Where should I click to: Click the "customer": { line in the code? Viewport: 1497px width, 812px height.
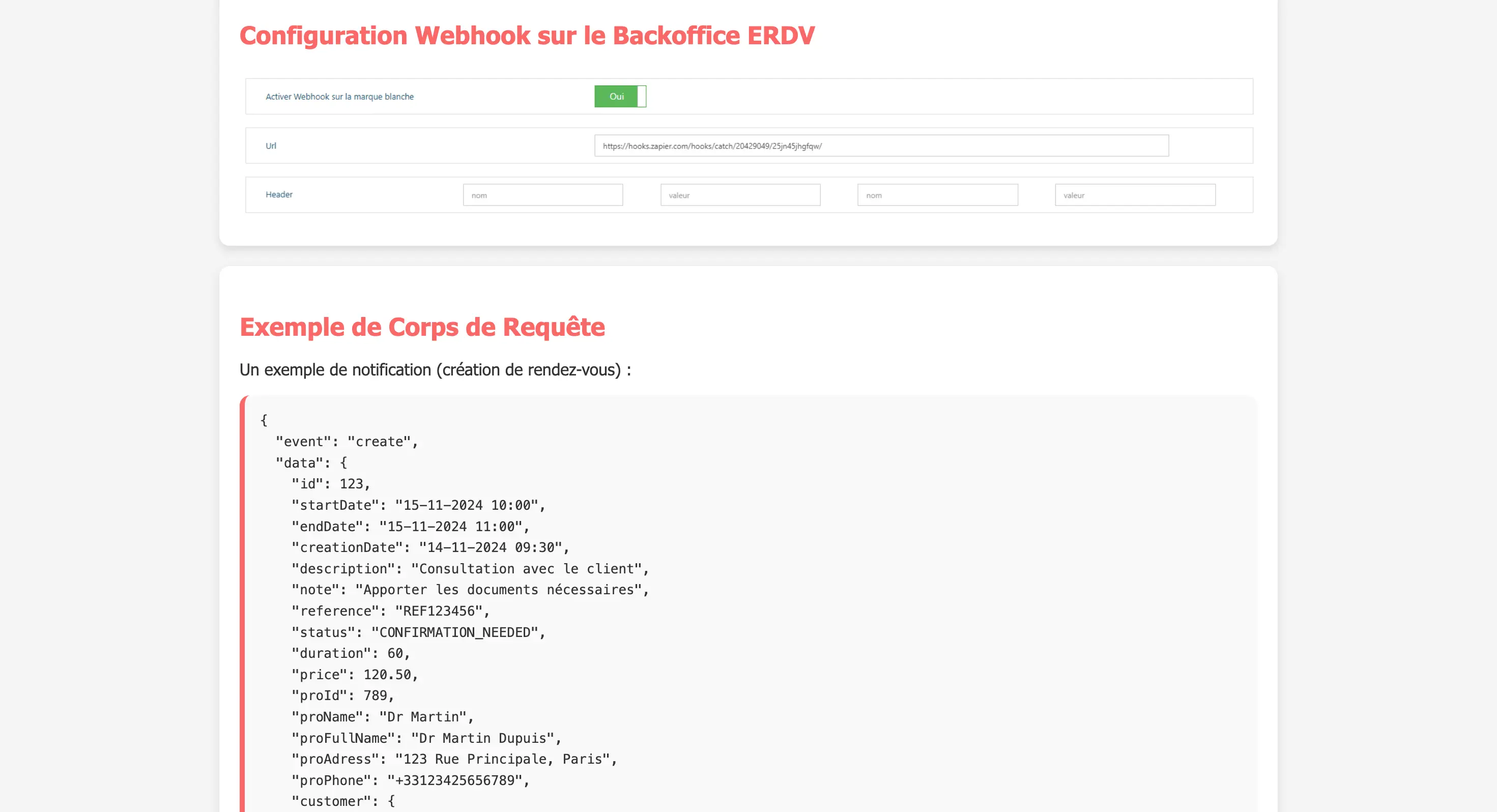coord(343,801)
